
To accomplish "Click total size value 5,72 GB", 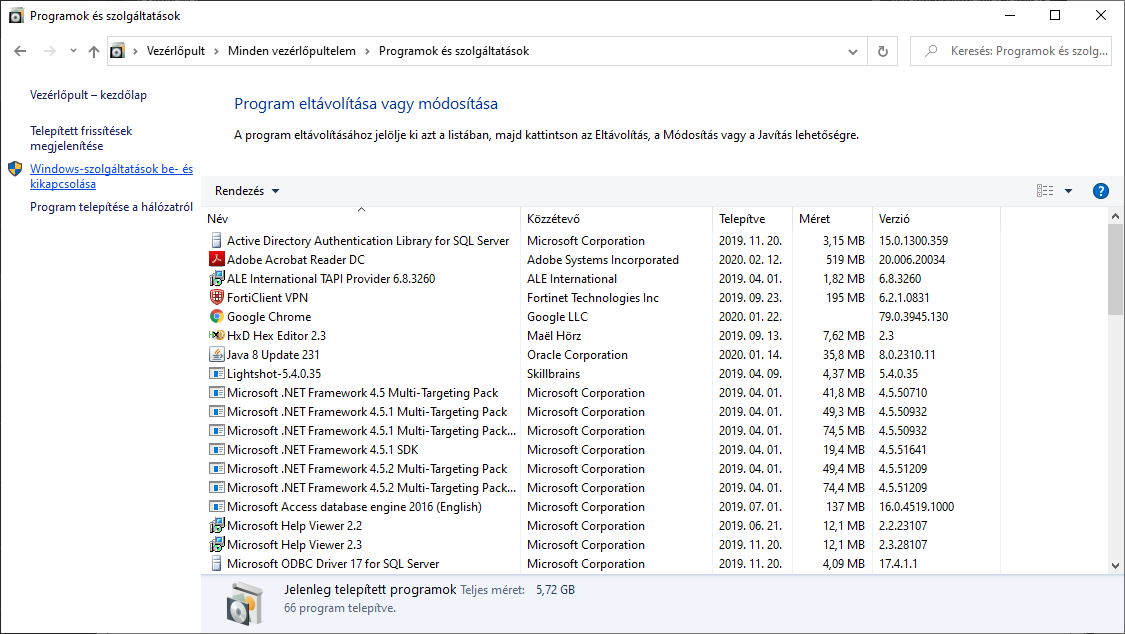I will click(555, 590).
